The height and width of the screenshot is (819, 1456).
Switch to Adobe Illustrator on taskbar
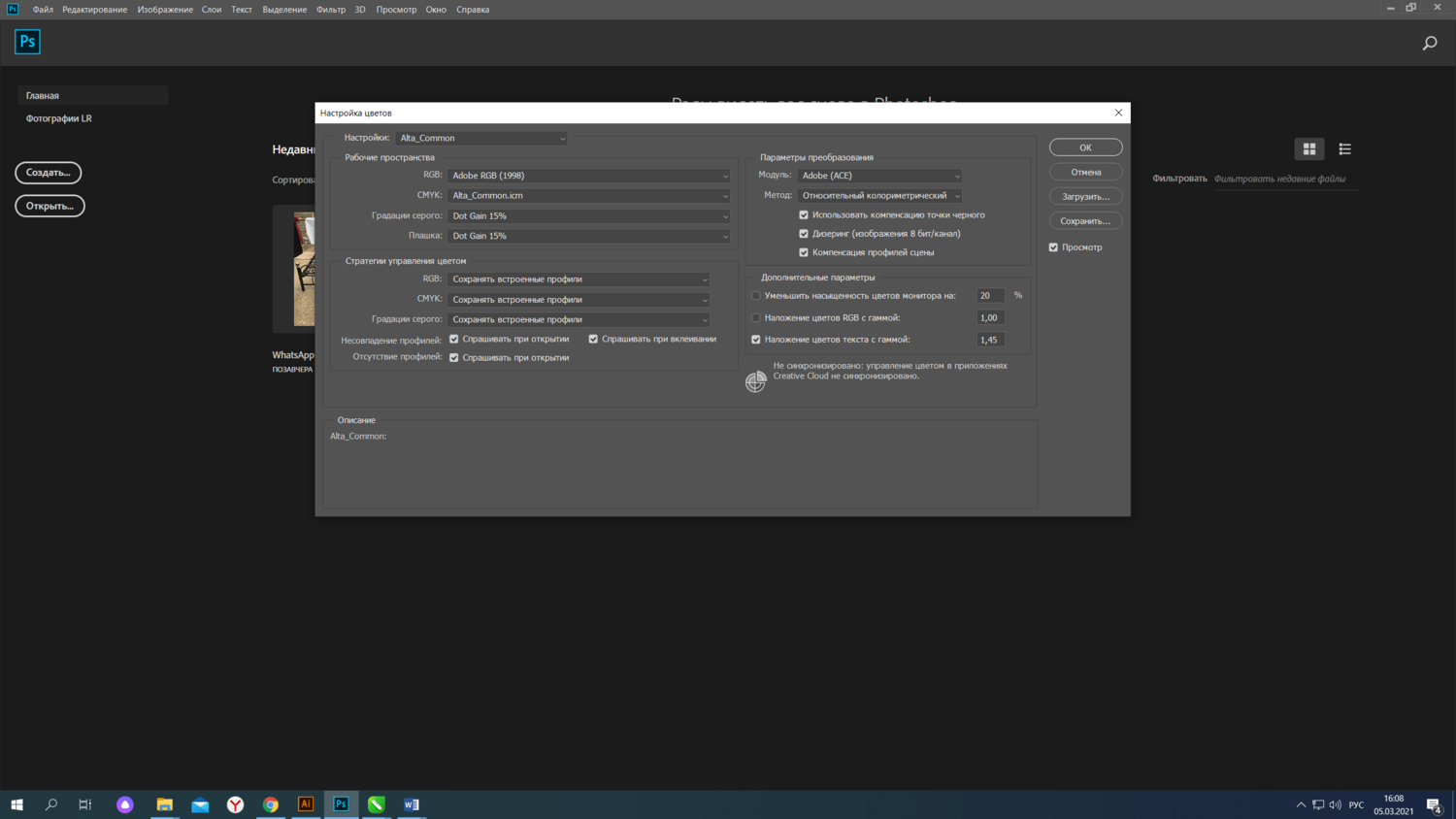pyautogui.click(x=306, y=804)
